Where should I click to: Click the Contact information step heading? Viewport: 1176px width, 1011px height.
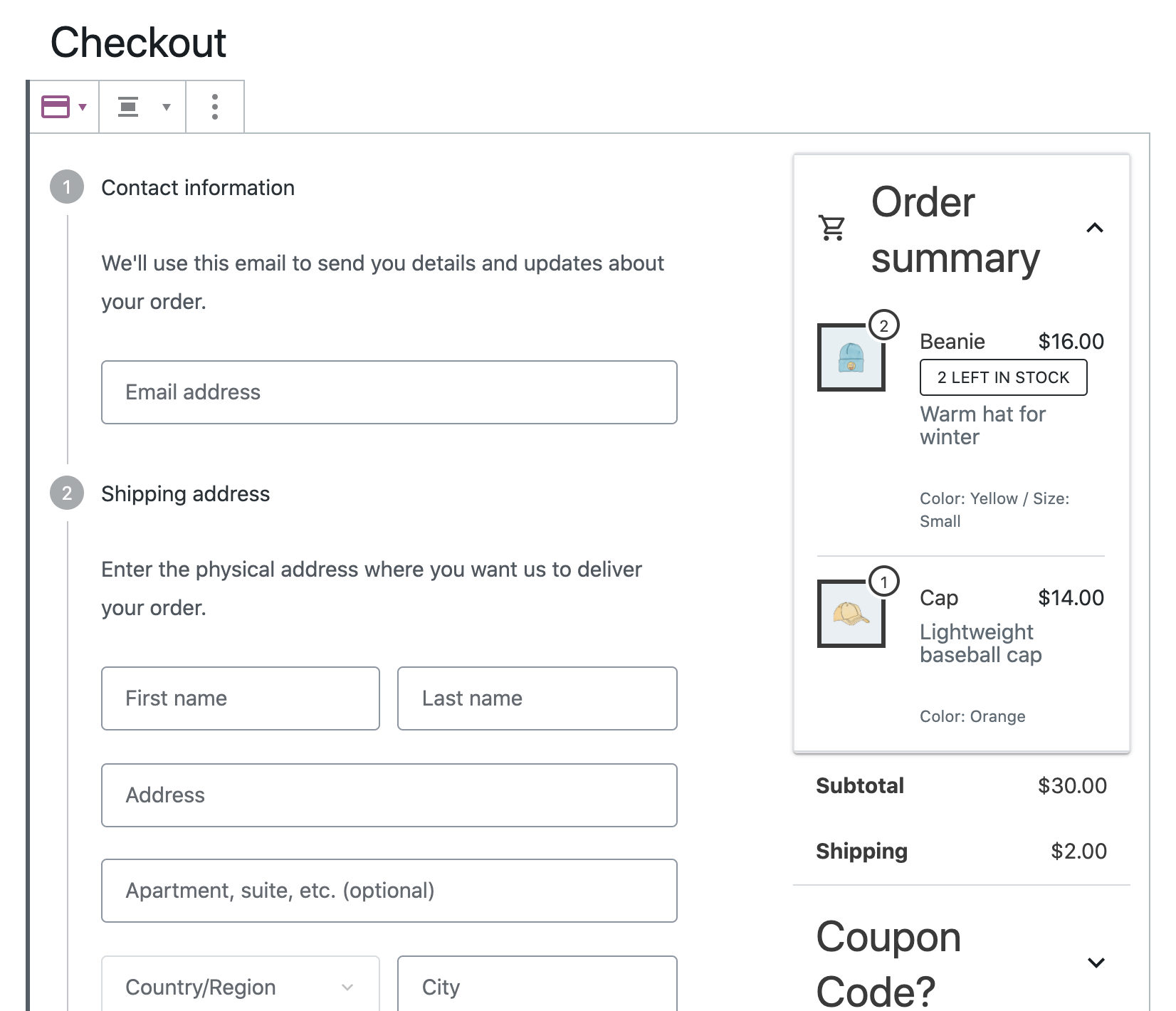(198, 188)
